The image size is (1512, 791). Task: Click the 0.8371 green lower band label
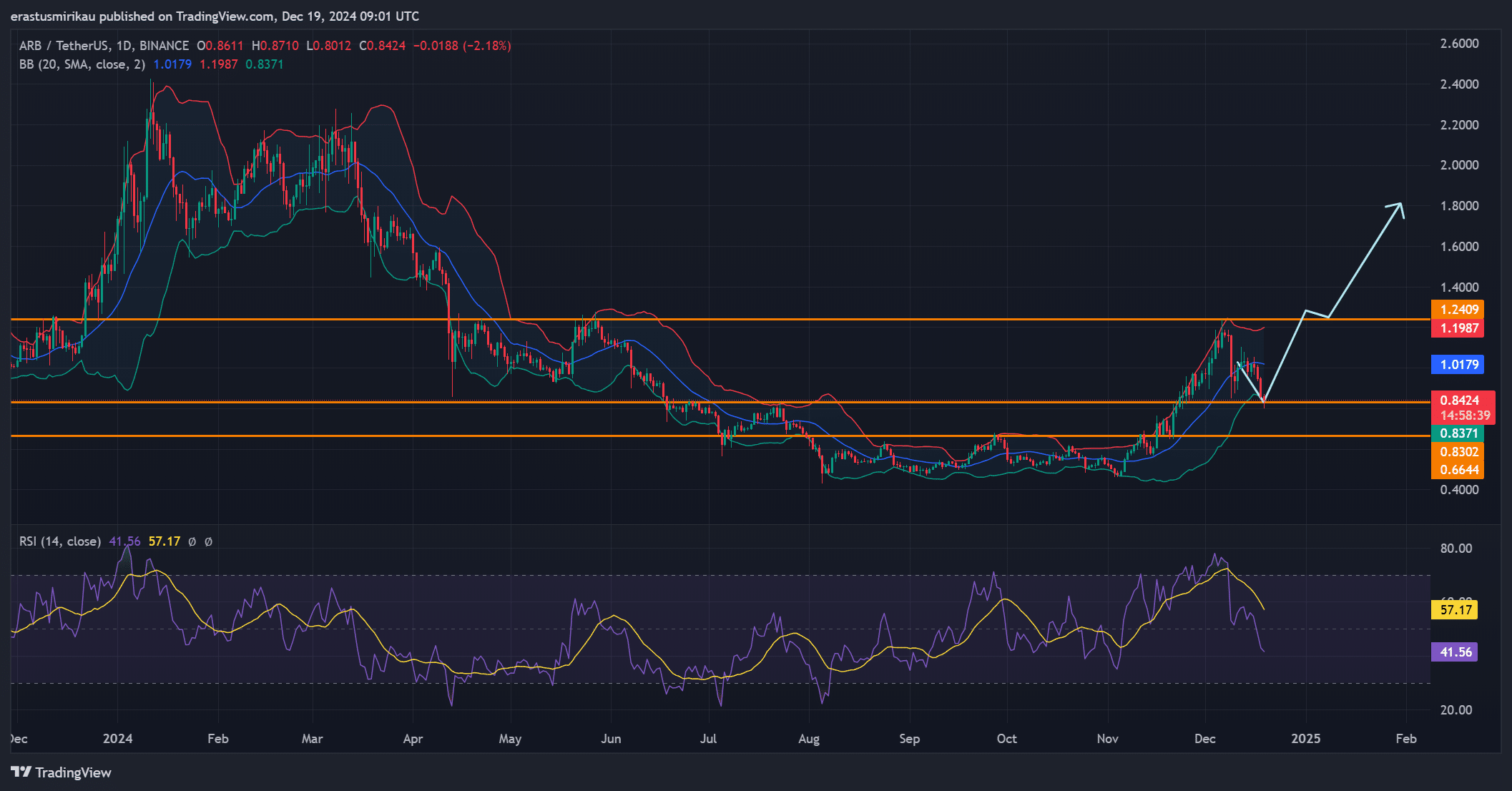pos(1458,433)
